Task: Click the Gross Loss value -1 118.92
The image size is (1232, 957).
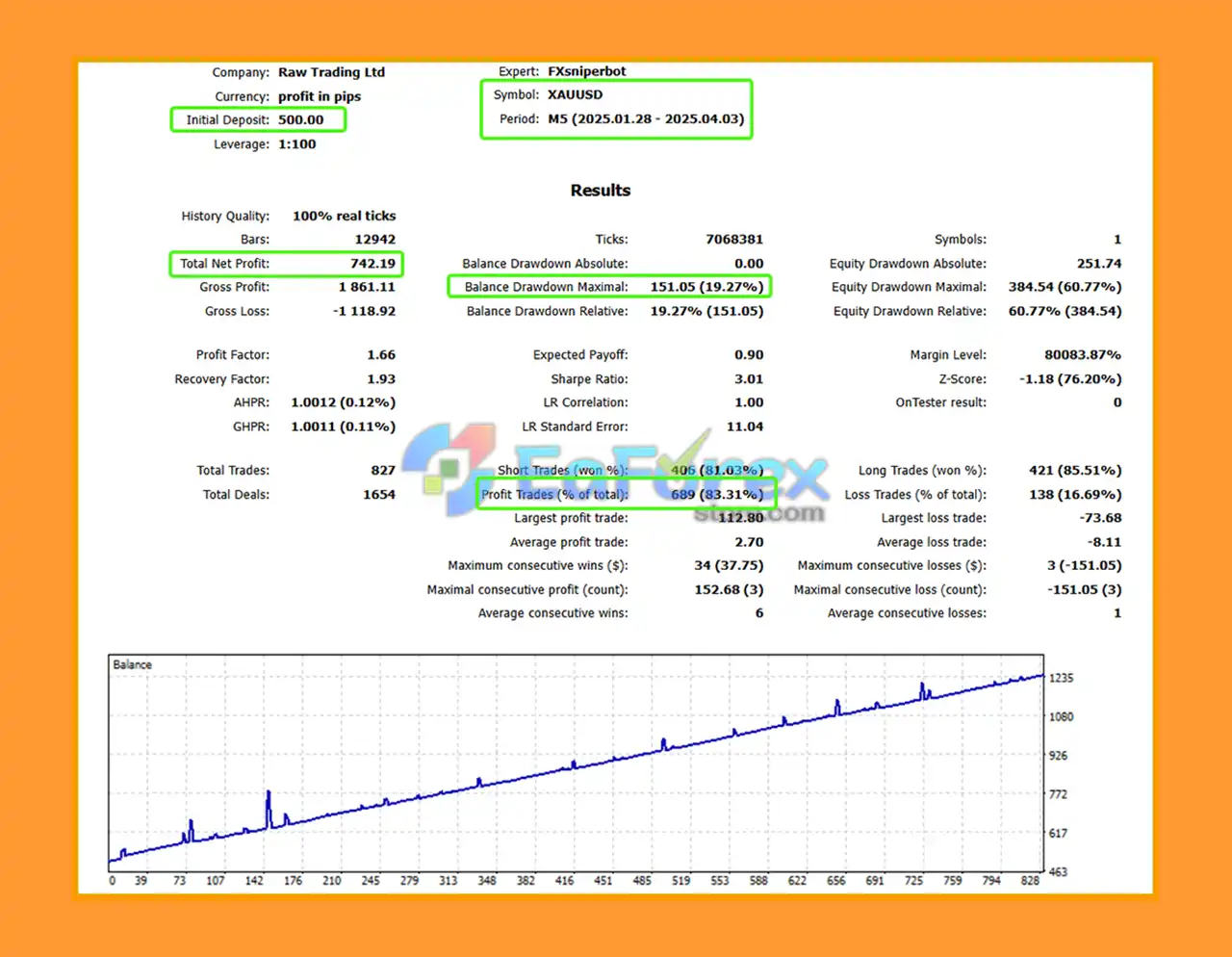Action: (364, 311)
